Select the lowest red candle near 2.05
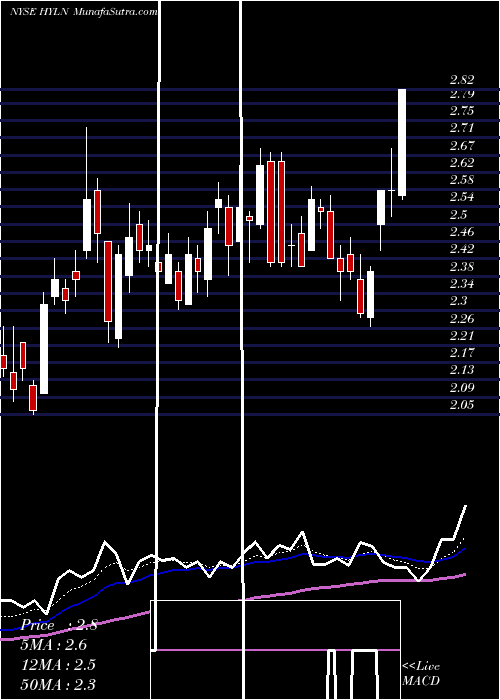The height and width of the screenshot is (700, 500). pos(33,398)
